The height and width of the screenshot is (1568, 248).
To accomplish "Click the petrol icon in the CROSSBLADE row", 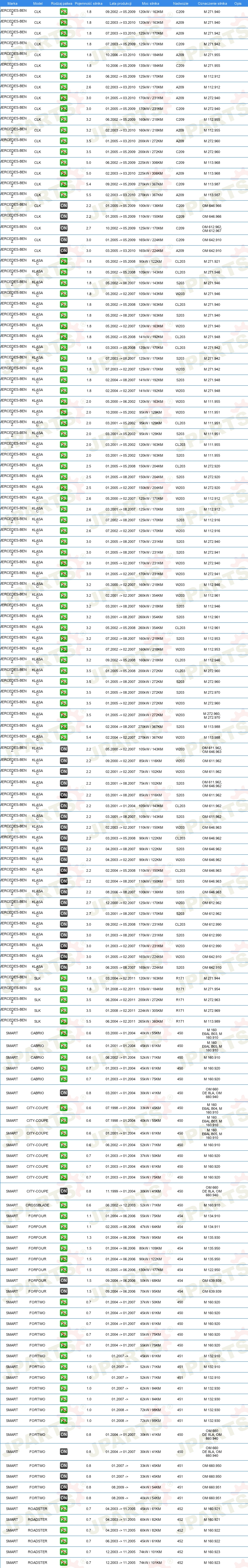I will point(63,1205).
